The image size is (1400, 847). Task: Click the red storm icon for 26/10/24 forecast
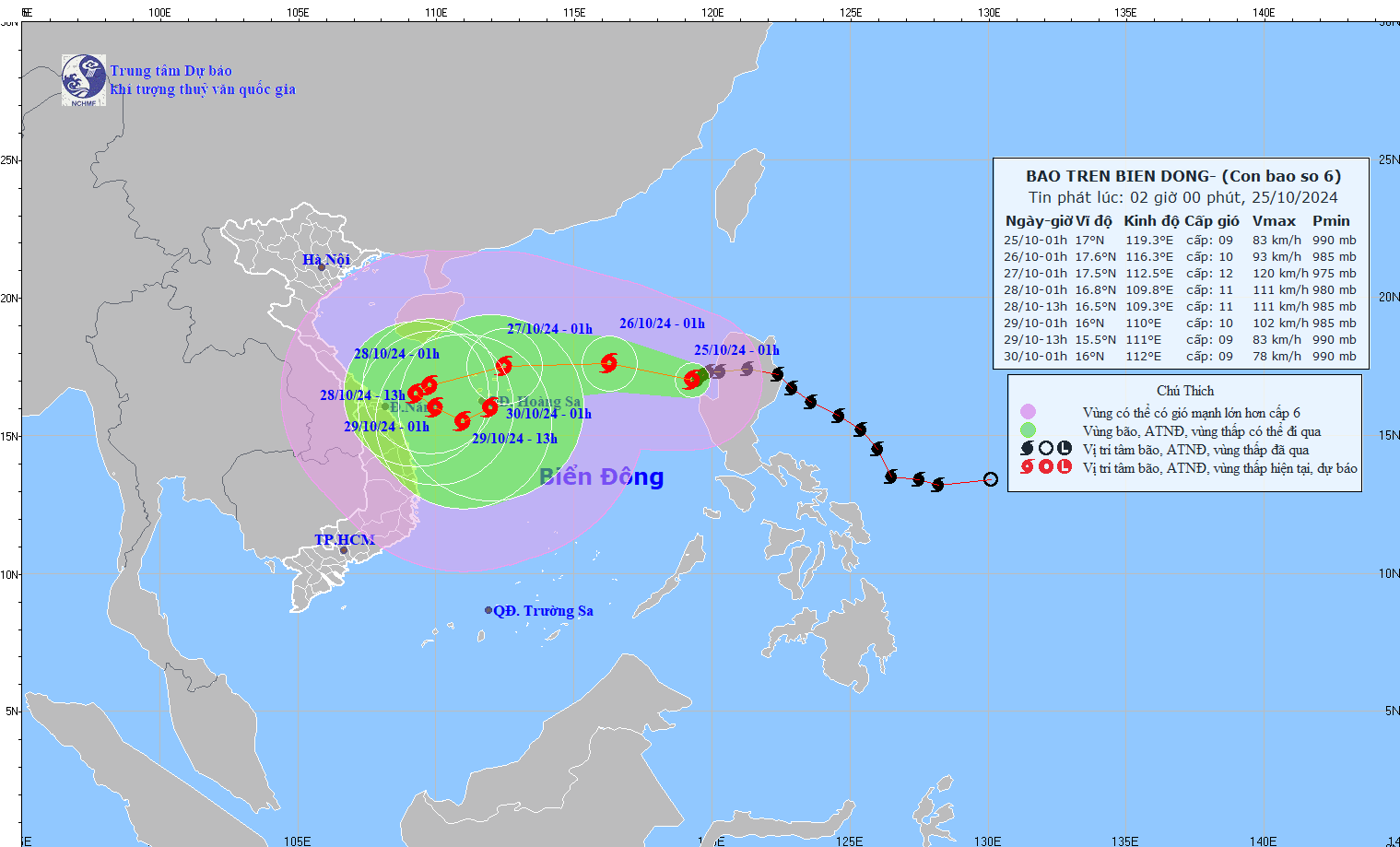coord(608,363)
